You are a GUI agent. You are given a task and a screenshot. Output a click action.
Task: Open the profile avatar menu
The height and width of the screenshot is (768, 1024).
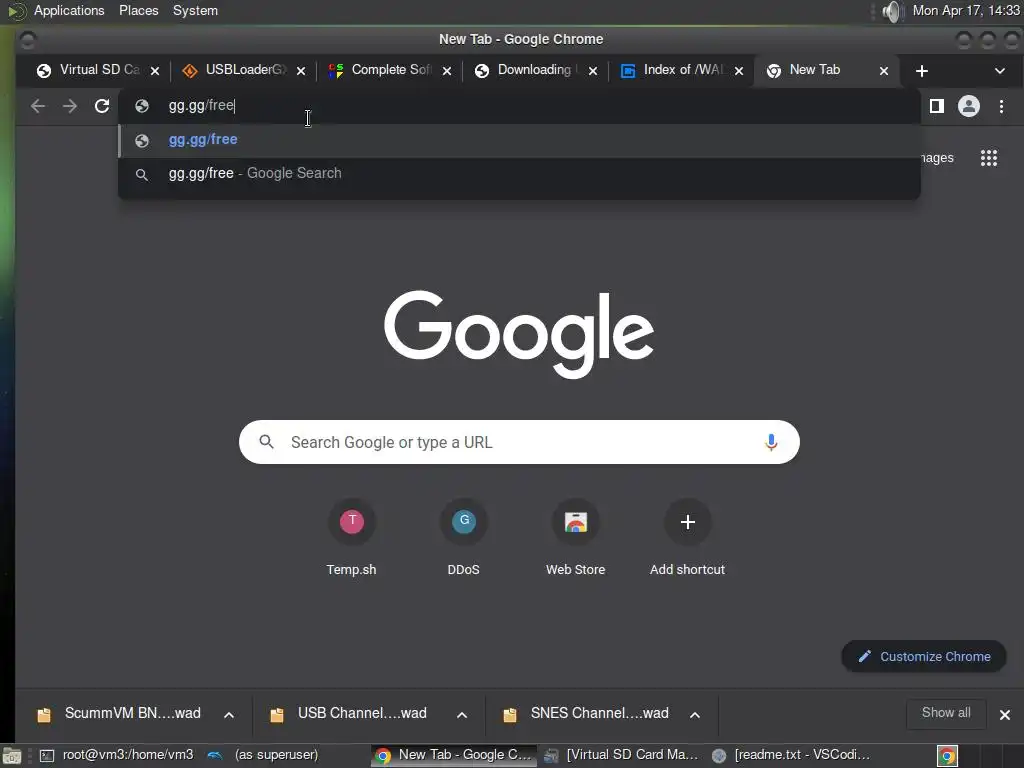[x=968, y=106]
